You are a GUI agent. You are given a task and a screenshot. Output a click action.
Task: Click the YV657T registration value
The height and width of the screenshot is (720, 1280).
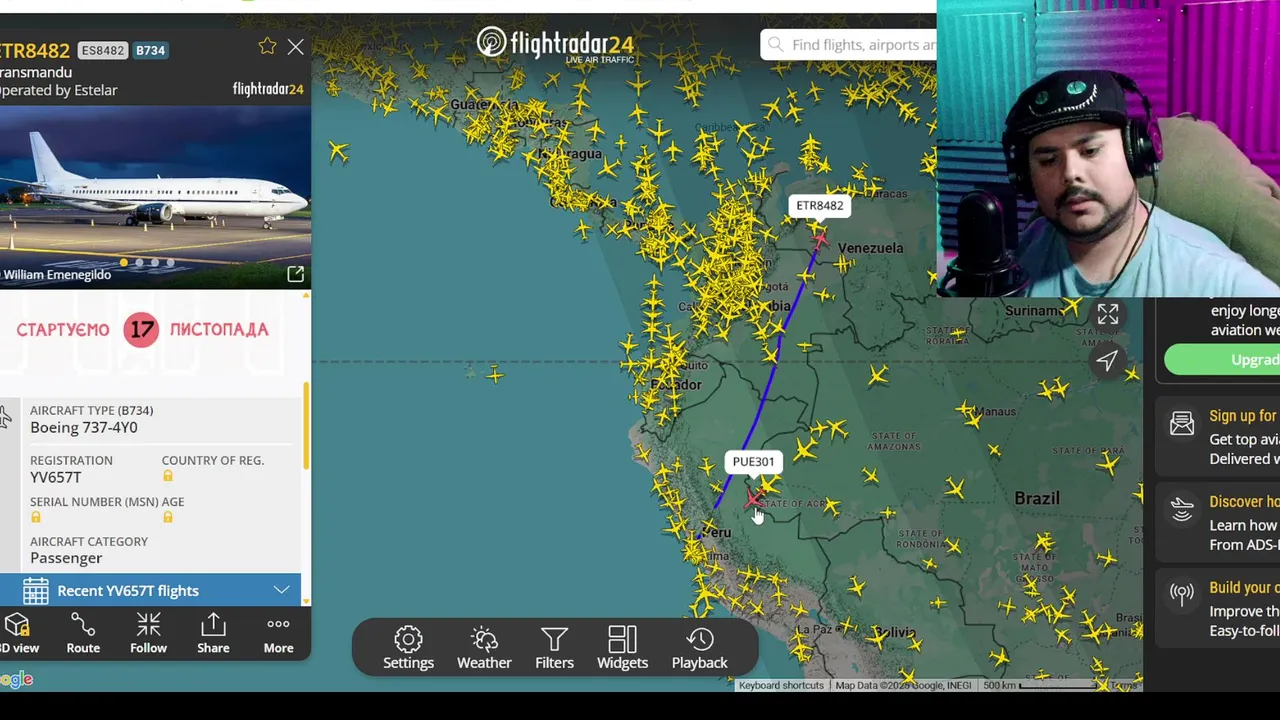[56, 477]
